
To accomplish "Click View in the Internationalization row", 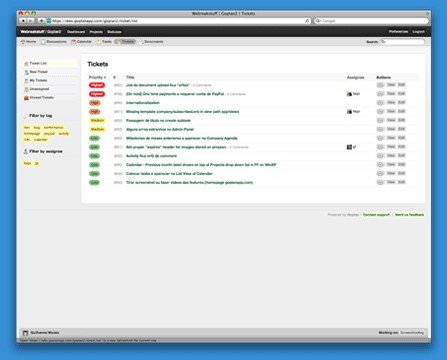I will [391, 103].
